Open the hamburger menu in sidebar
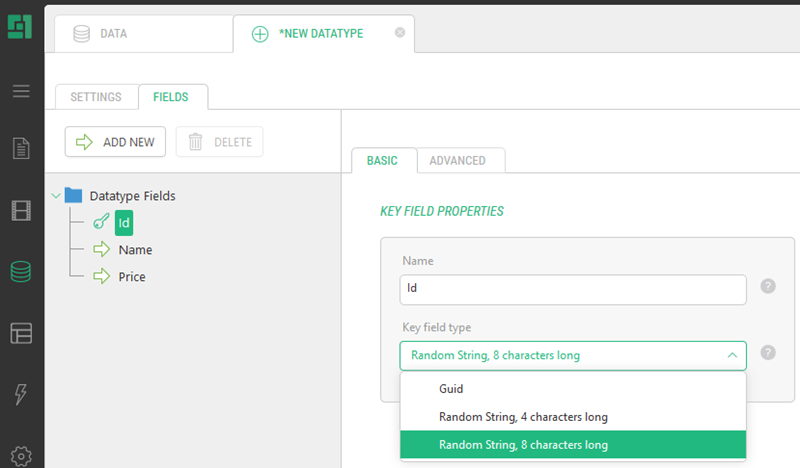Screen dimensions: 800x468 (21, 91)
